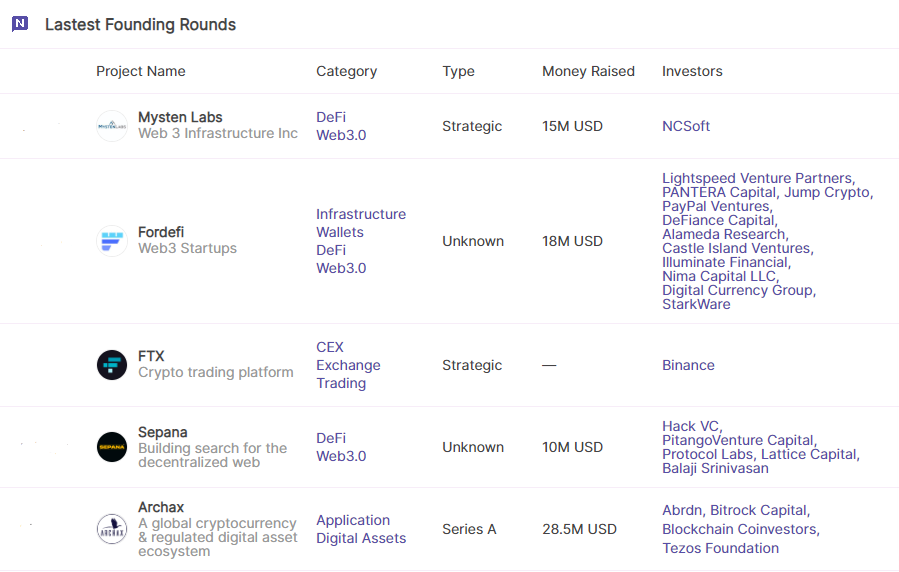Screen dimensions: 899x572
Task: Open Jump Crypto investor link
Action: (828, 192)
